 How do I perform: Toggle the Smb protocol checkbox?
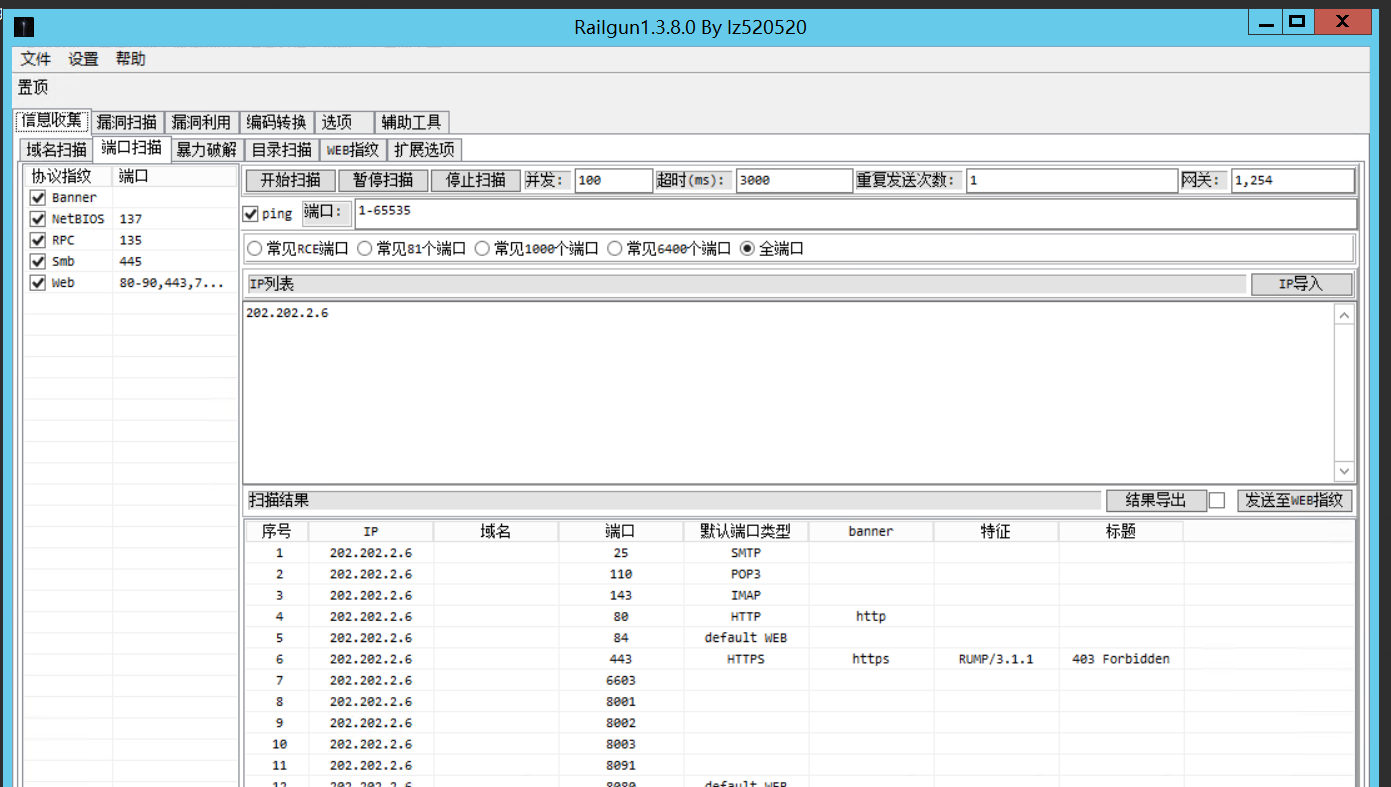tap(38, 262)
